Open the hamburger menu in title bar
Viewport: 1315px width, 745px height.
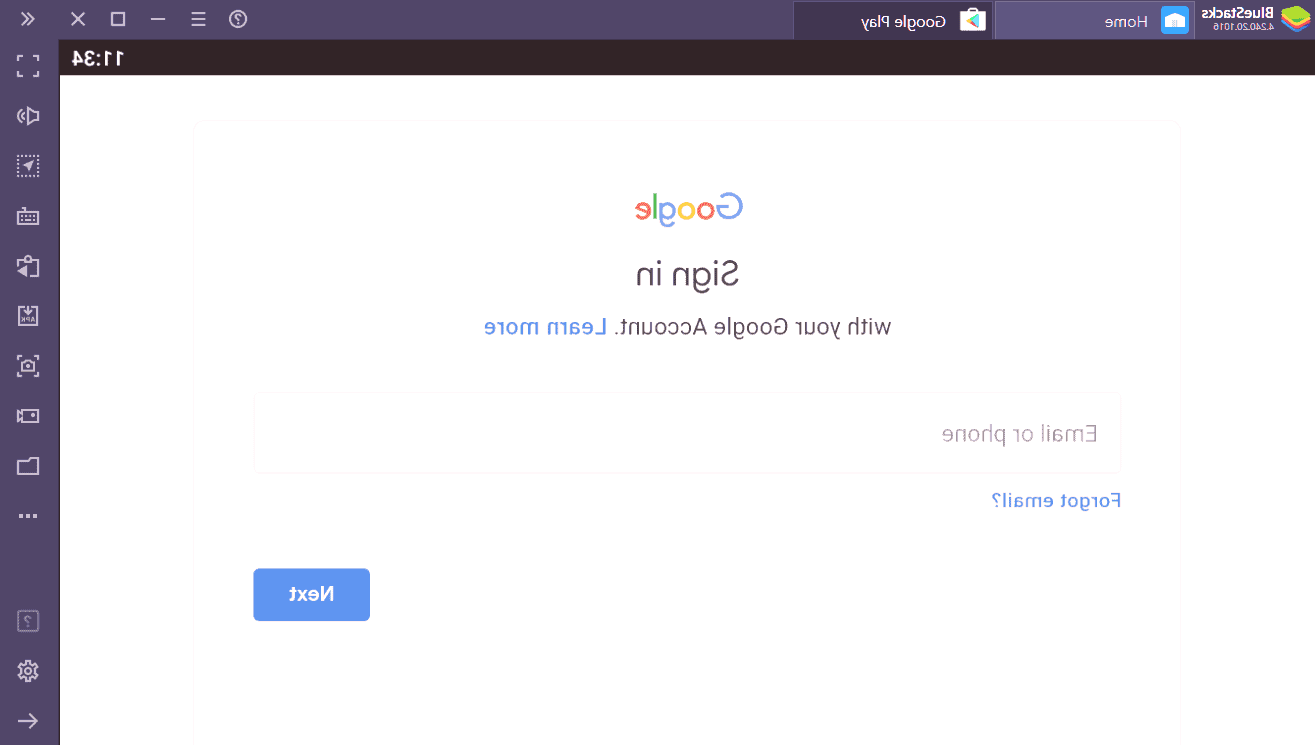[x=198, y=19]
